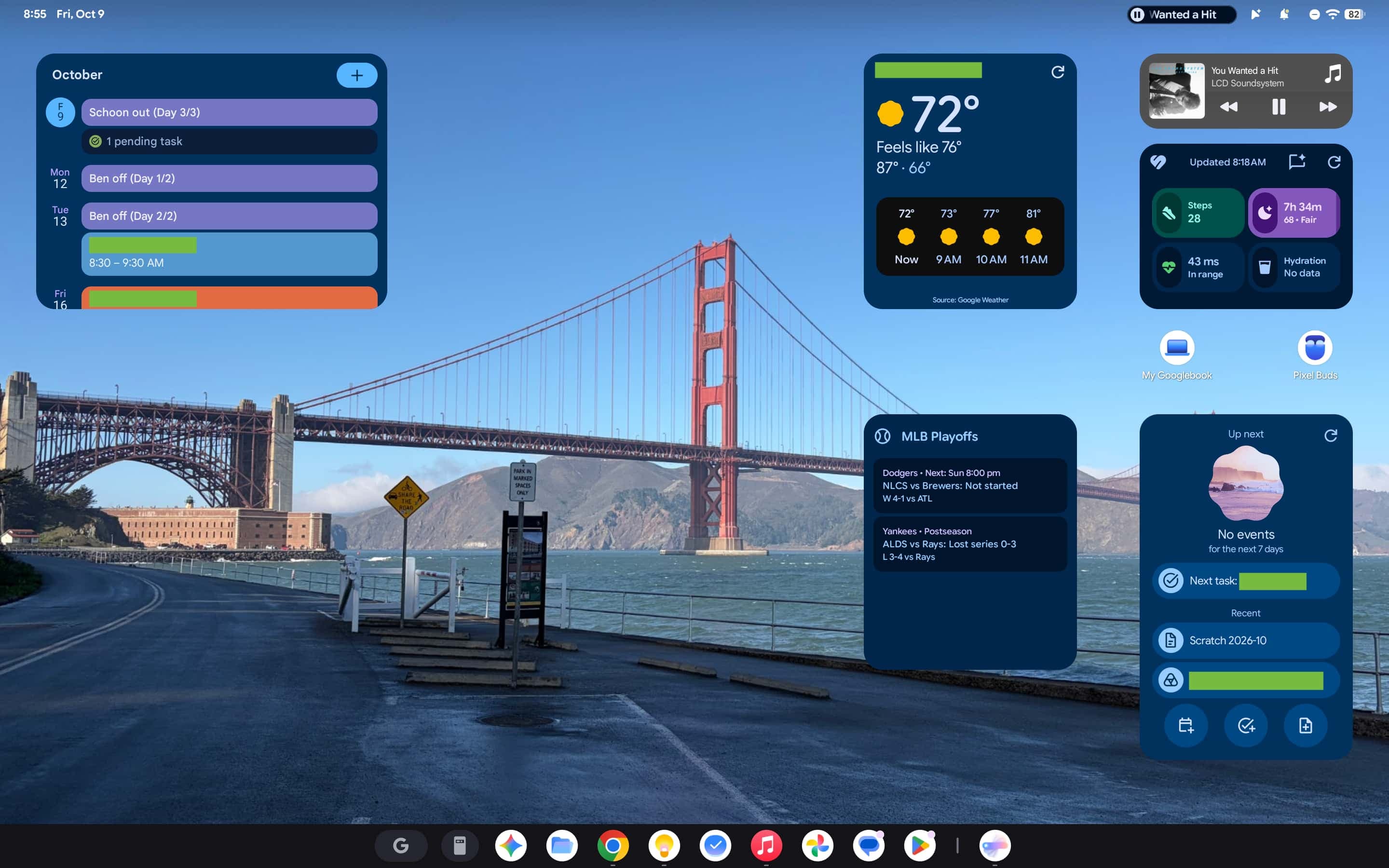Open My Googlebook device shortcut
1389x868 pixels.
pyautogui.click(x=1177, y=355)
